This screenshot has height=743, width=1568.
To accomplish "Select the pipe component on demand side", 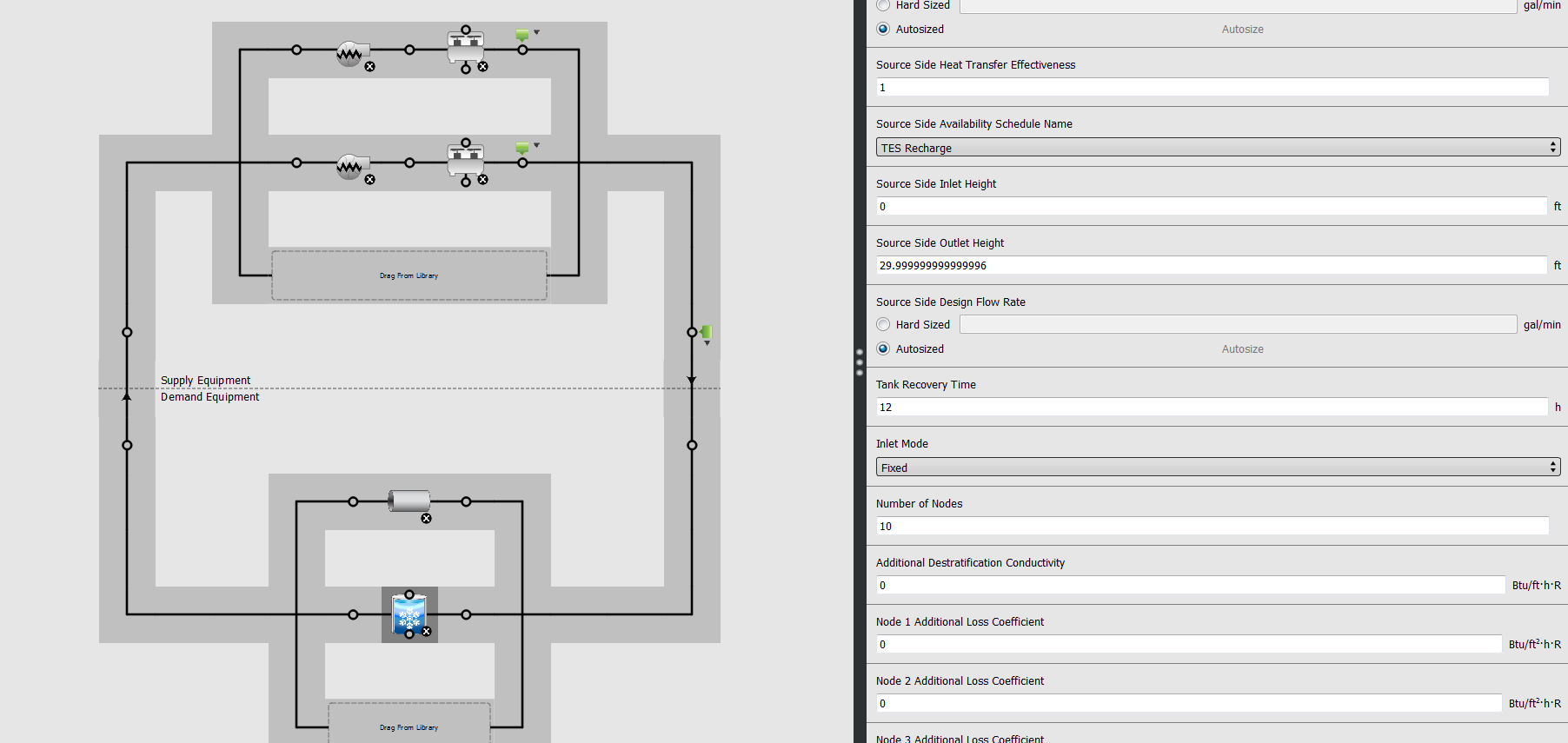I will 409,501.
